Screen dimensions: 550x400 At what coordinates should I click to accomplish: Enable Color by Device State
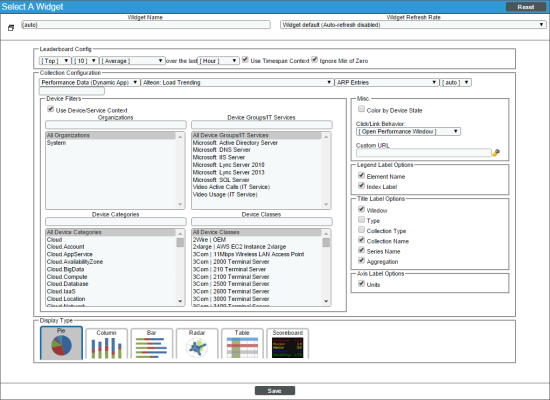pyautogui.click(x=361, y=109)
